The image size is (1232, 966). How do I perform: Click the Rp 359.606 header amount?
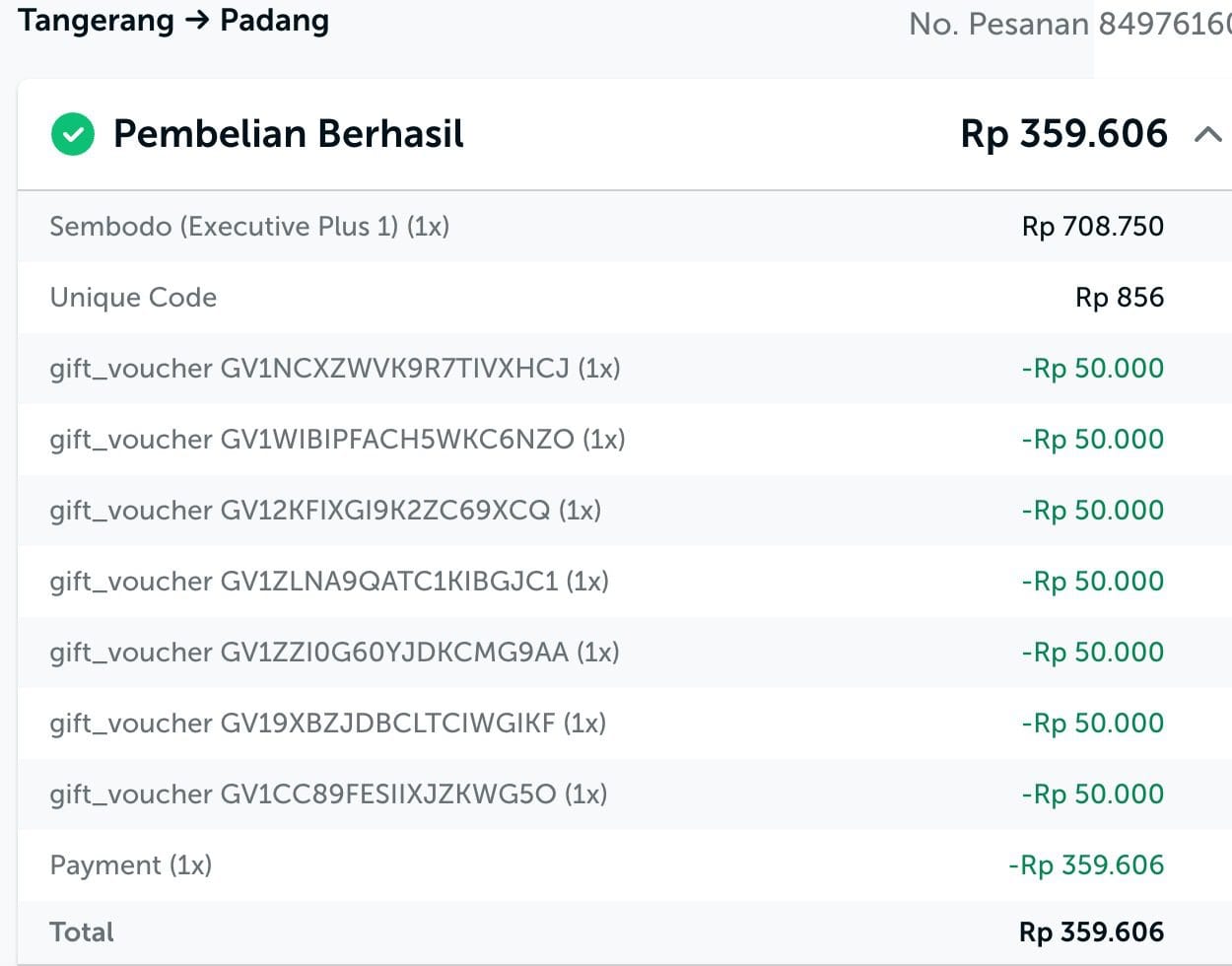point(1063,134)
